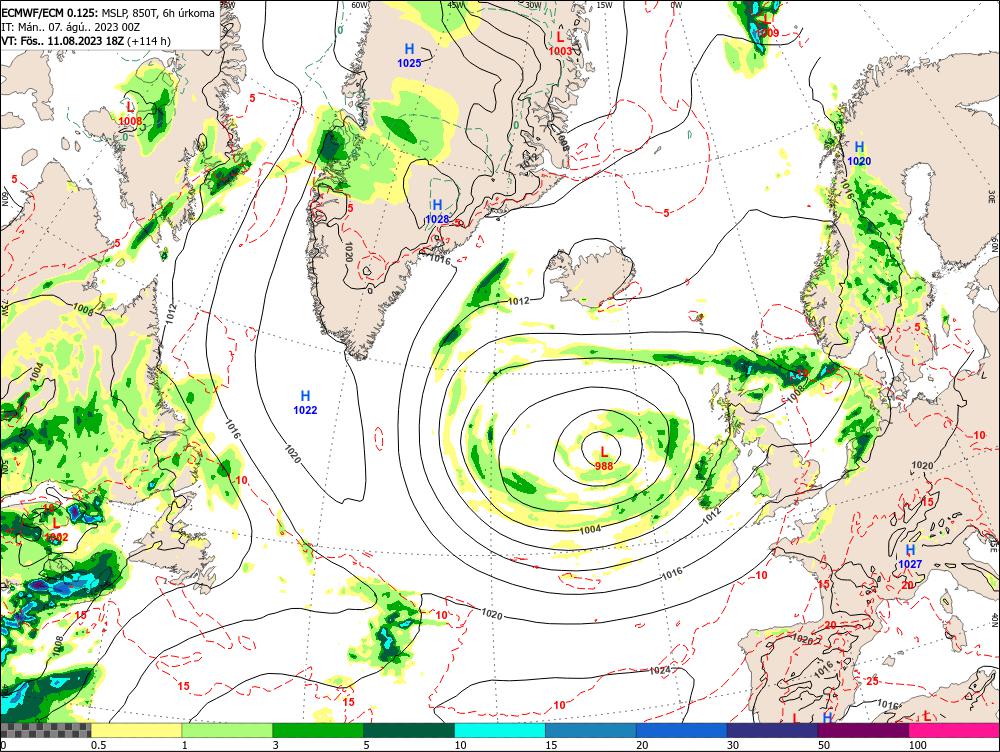Image resolution: width=1000 pixels, height=752 pixels.
Task: Click the valid time line 'VT: Fös.. 11.08.2023 18Z'
Action: pyautogui.click(x=64, y=41)
